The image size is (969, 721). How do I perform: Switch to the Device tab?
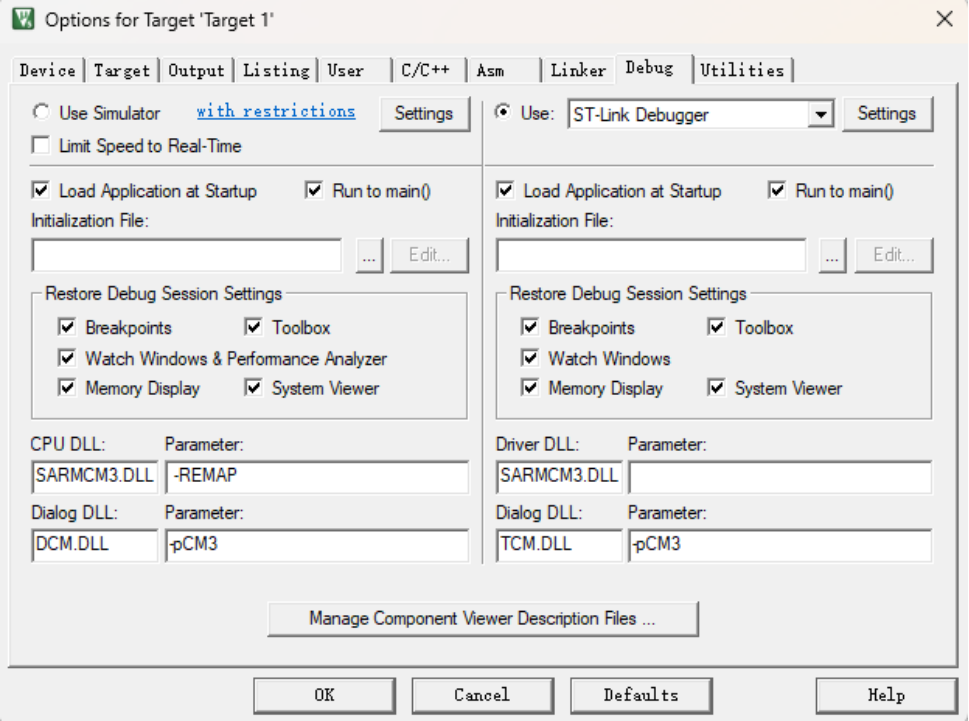(x=48, y=70)
